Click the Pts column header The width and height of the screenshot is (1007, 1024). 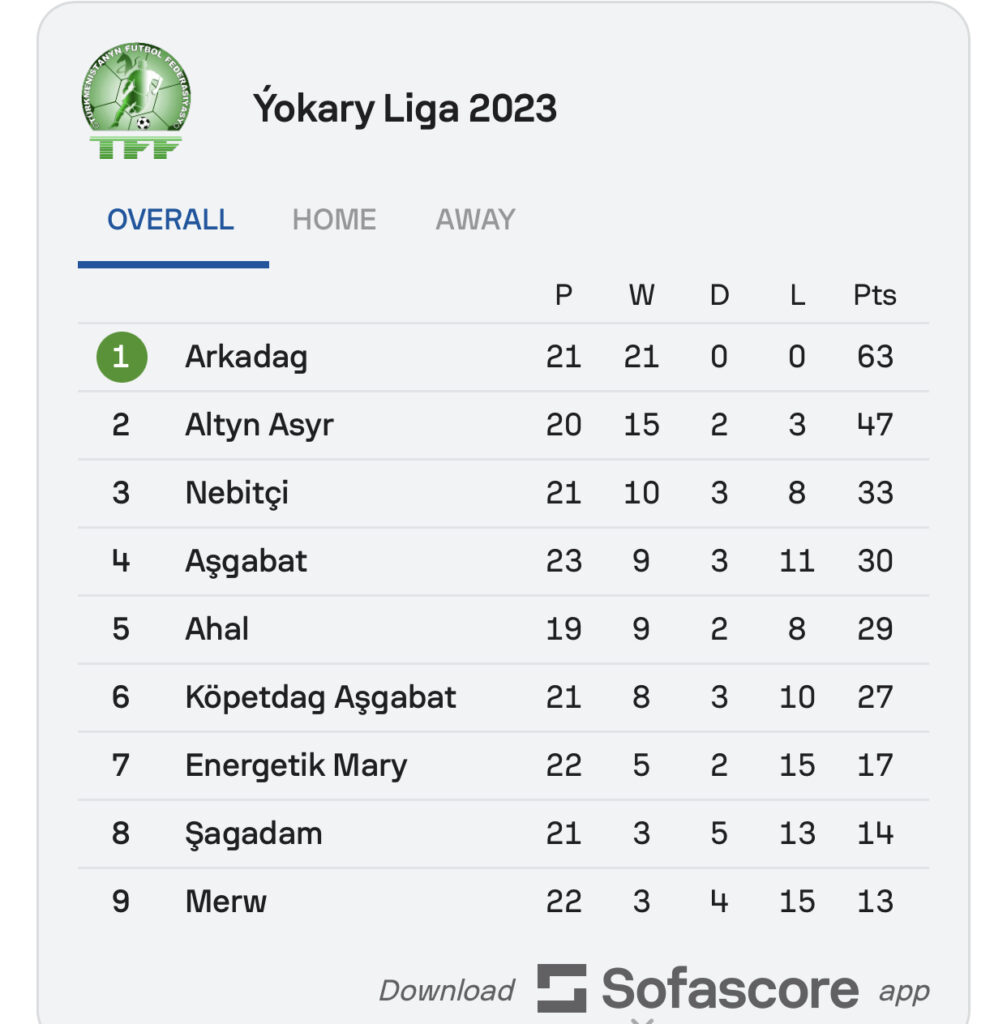[874, 295]
